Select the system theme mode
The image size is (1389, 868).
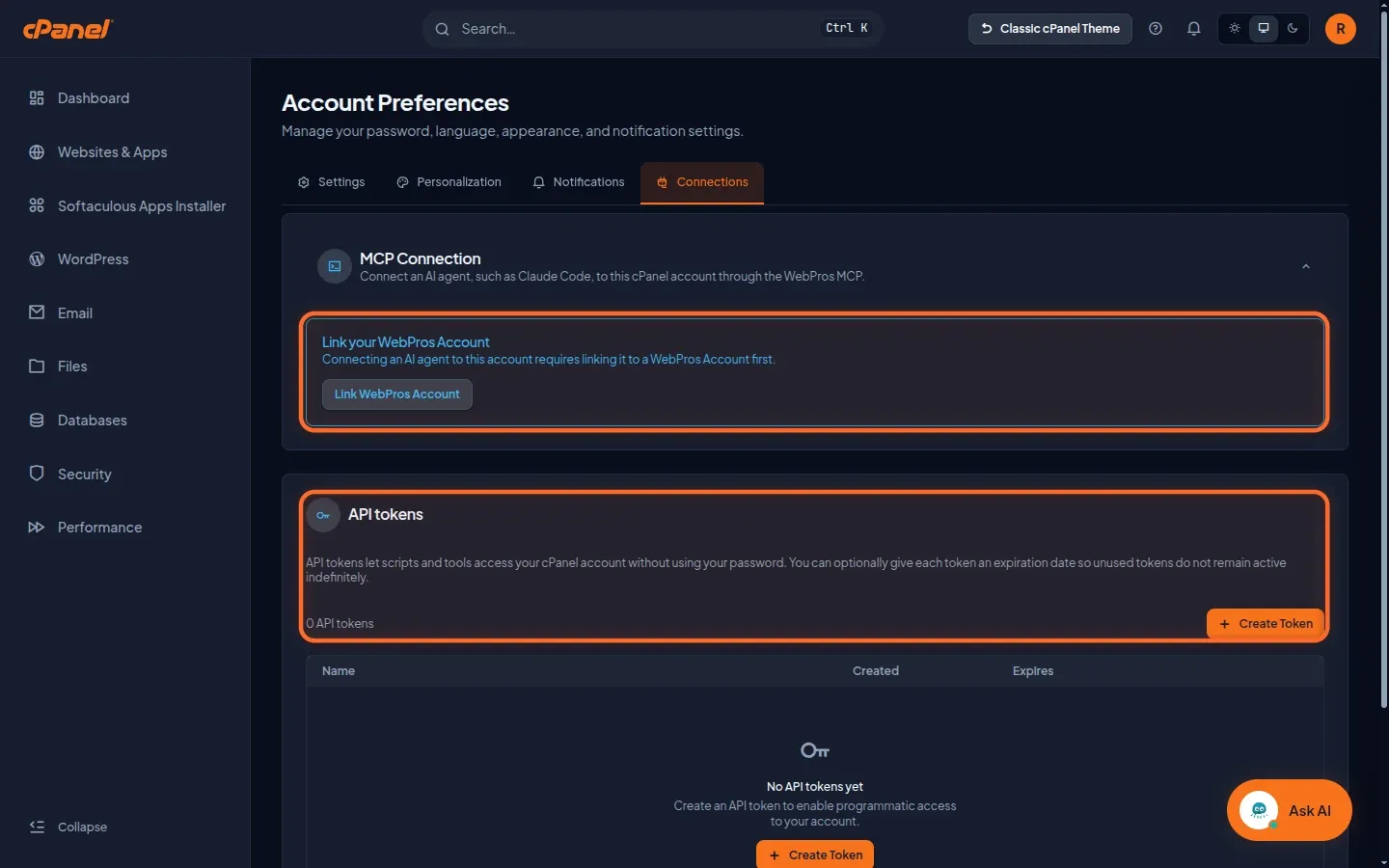pyautogui.click(x=1264, y=29)
